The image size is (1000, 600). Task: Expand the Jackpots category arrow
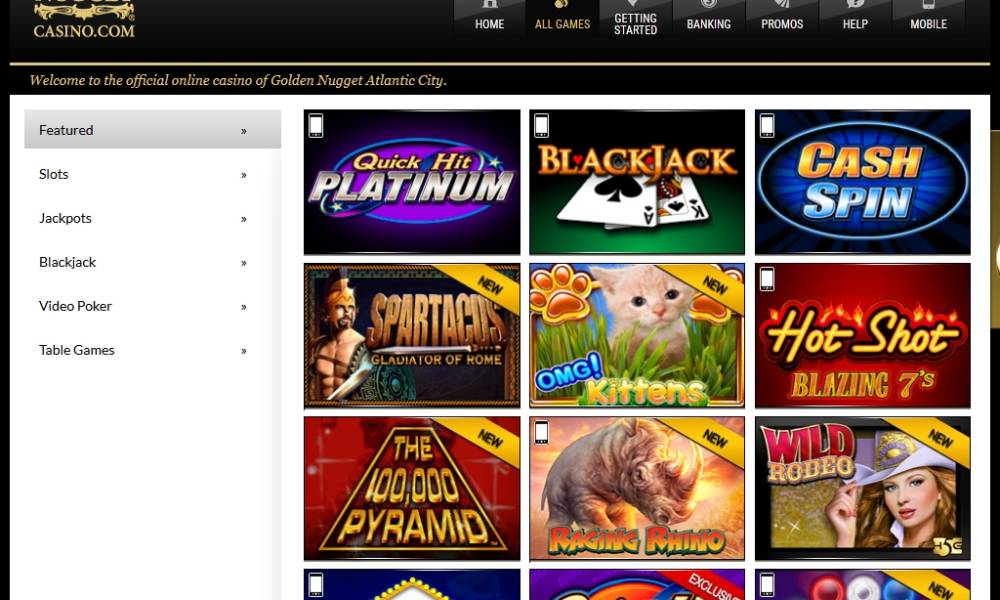coord(244,219)
